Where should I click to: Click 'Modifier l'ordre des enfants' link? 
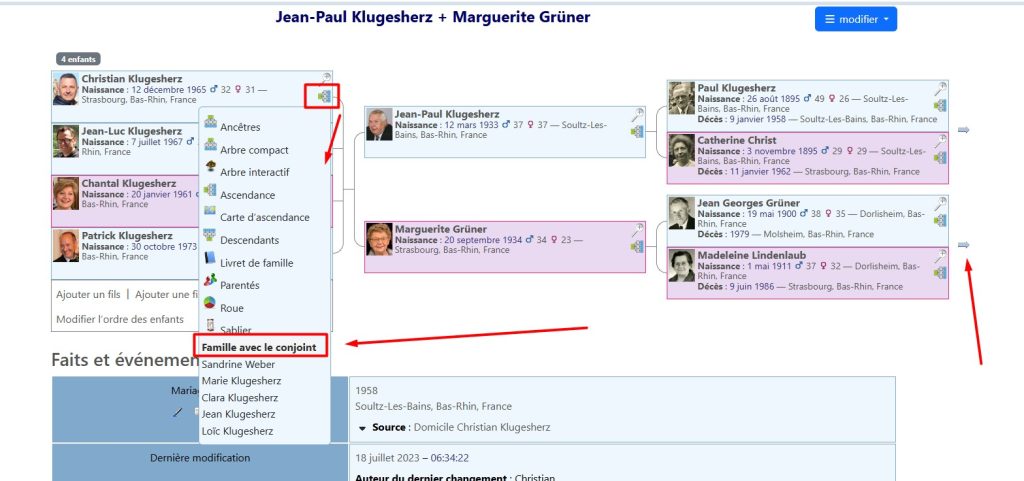click(x=120, y=319)
